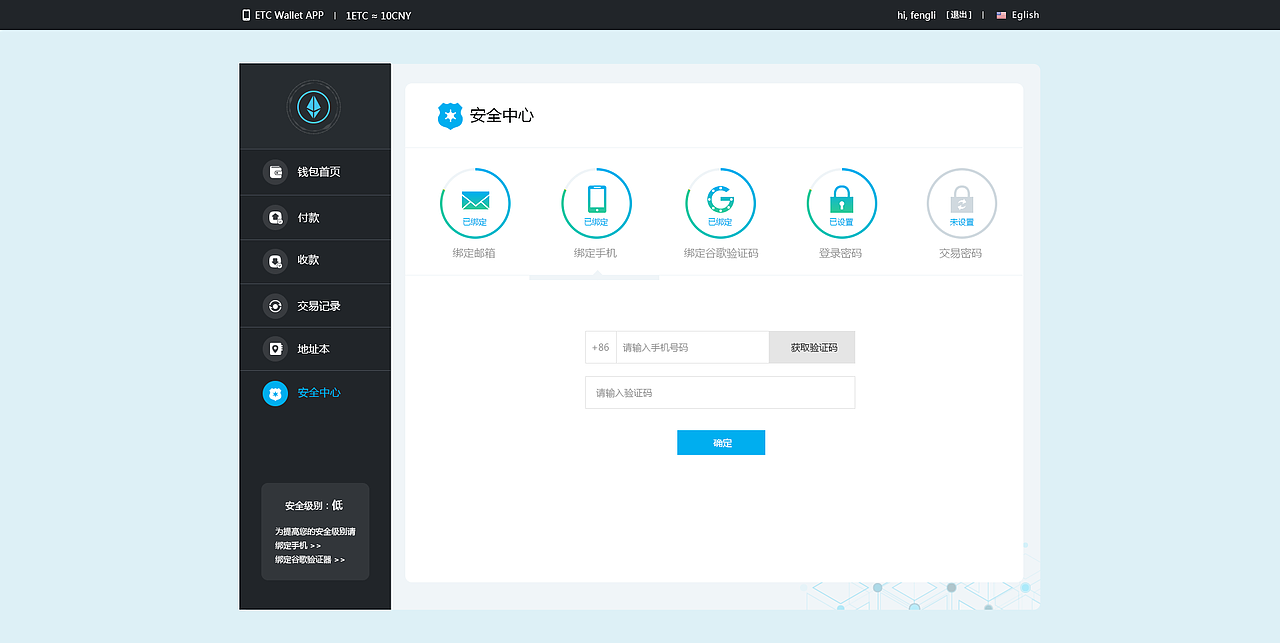The width and height of the screenshot is (1280, 643).
Task: Focus the 请输入验证码 code field
Action: (x=720, y=393)
